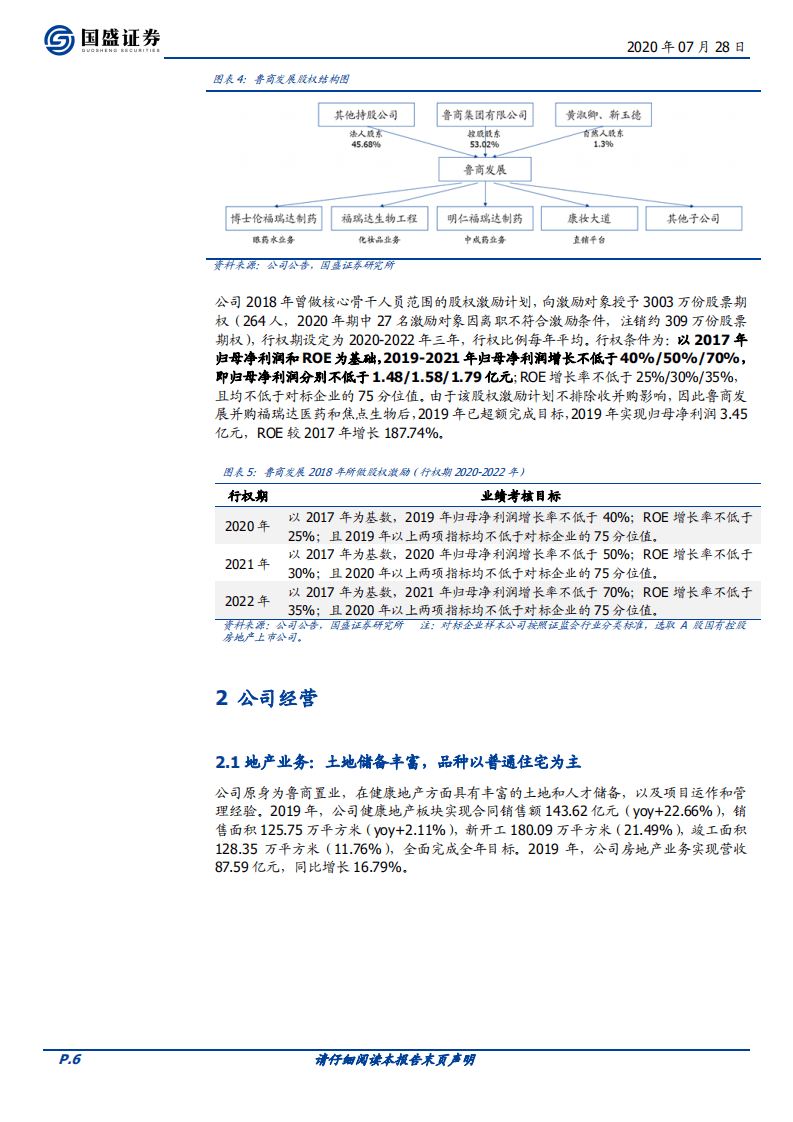The width and height of the screenshot is (793, 1122).
Task: Click the 直销平台 label
Action: [589, 240]
